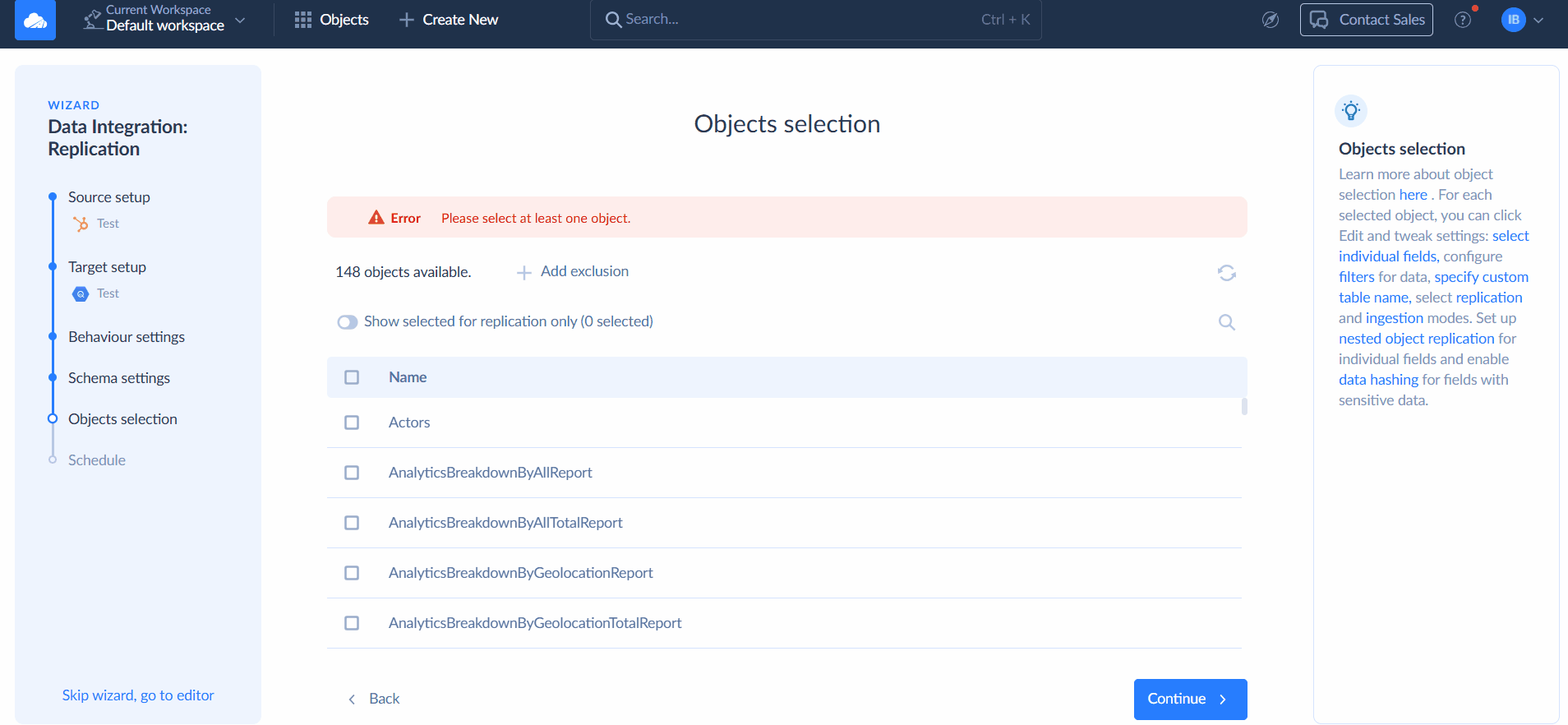The height and width of the screenshot is (725, 1568).
Task: Open the Objects grid menu
Action: (332, 20)
